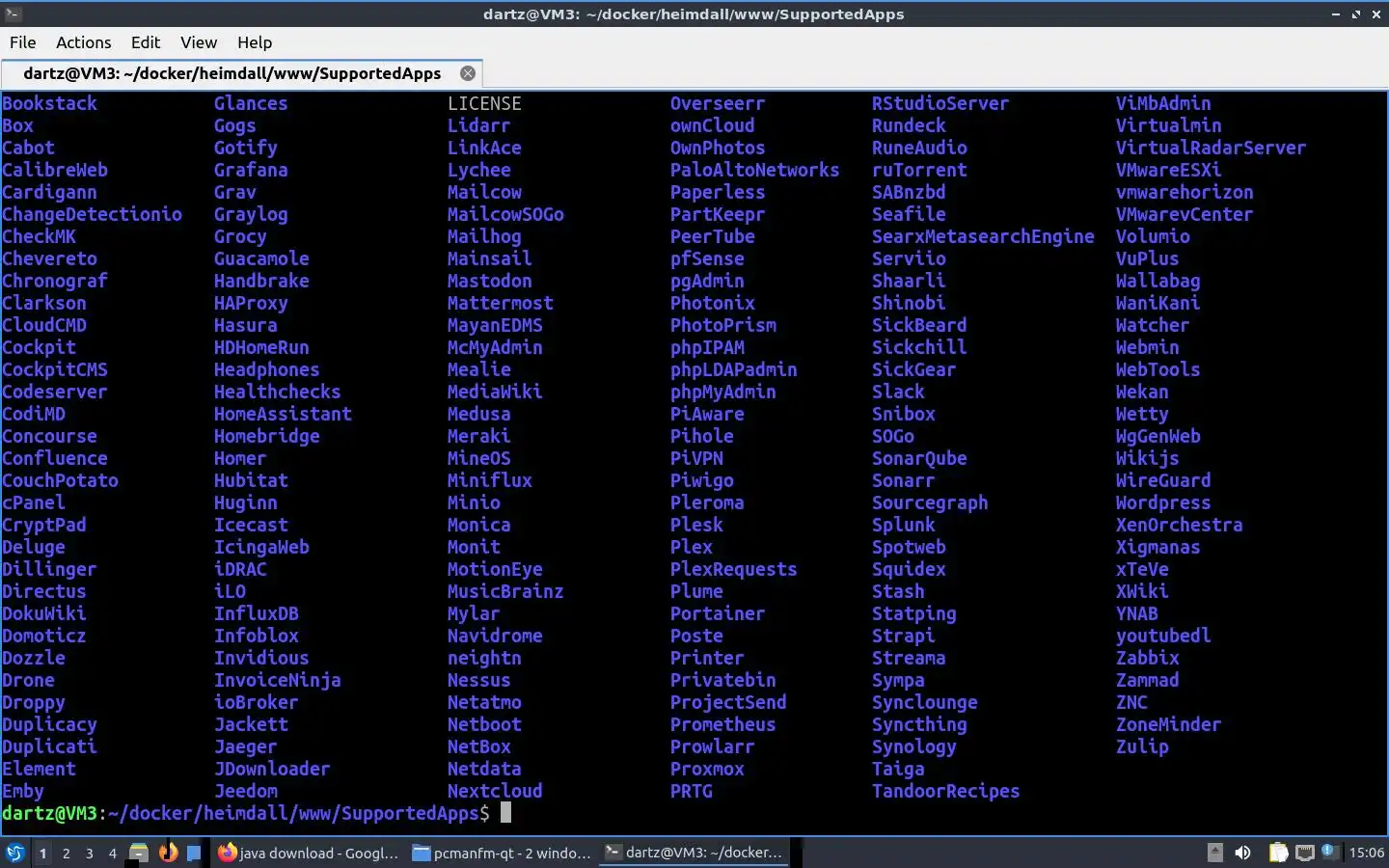The width and height of the screenshot is (1389, 868).
Task: Click the 'Grafana' directory entry
Action: click(x=251, y=170)
